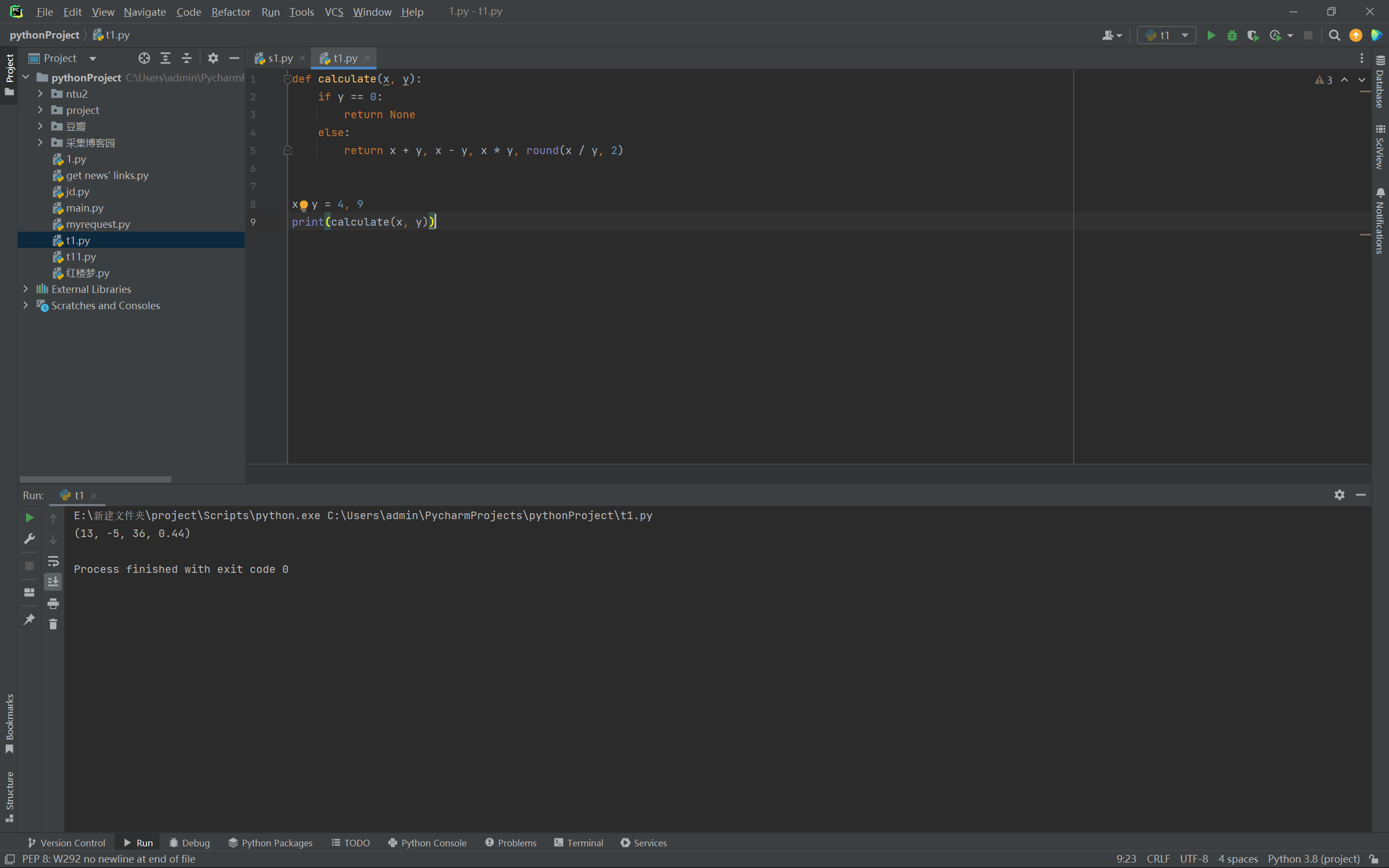Toggle scroll to end in Run console
The image size is (1389, 868).
53,582
